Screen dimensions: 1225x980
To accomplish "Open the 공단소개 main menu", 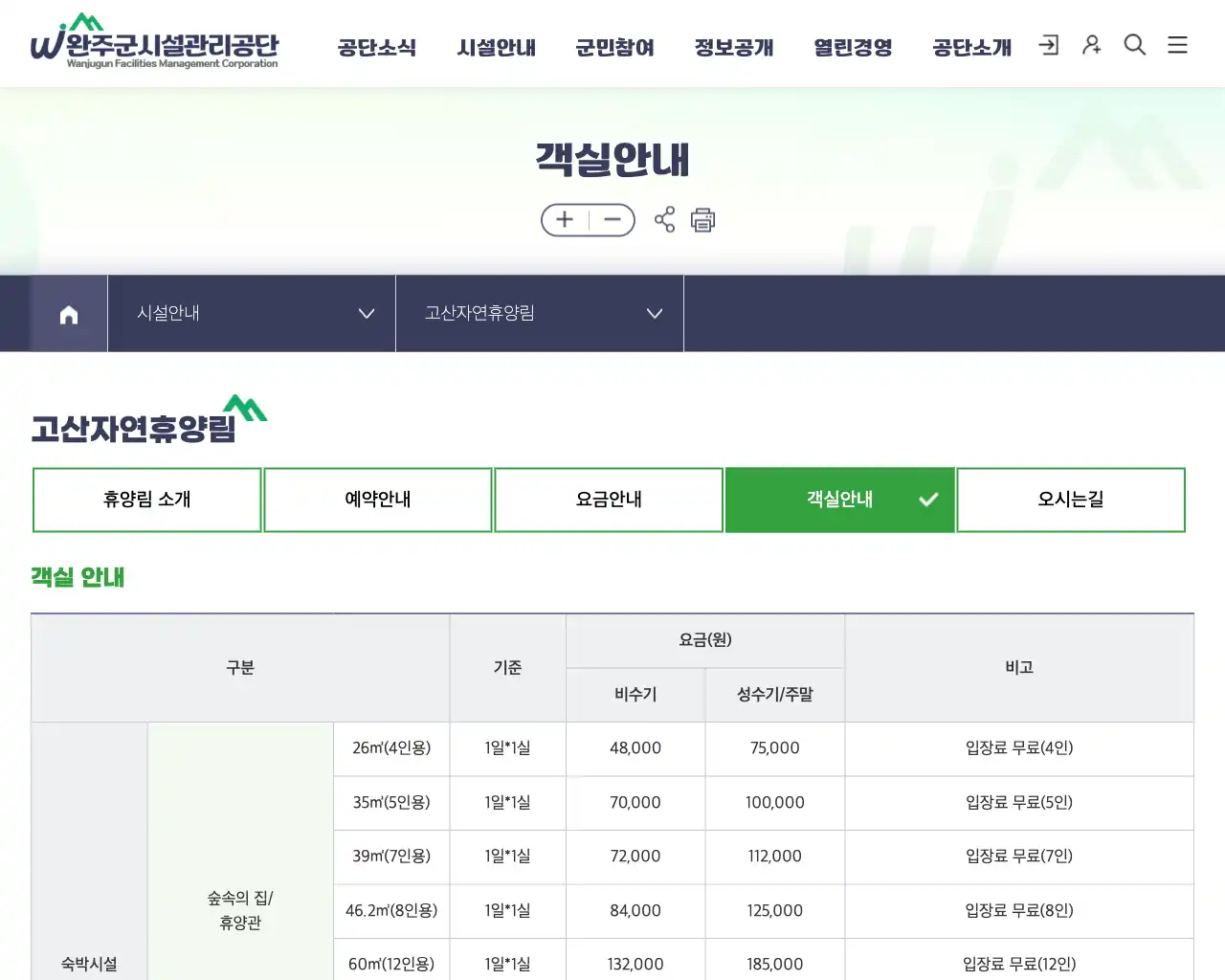I will pyautogui.click(x=972, y=47).
